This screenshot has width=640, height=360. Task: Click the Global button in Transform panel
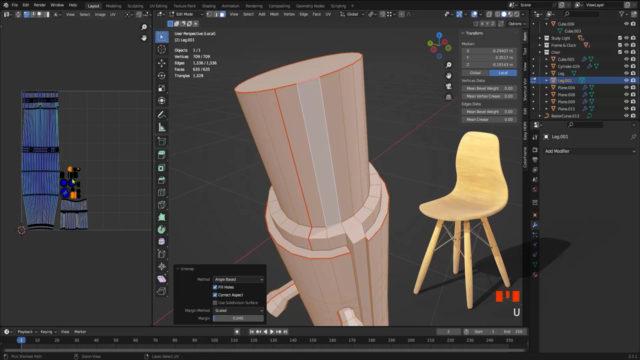tap(476, 73)
